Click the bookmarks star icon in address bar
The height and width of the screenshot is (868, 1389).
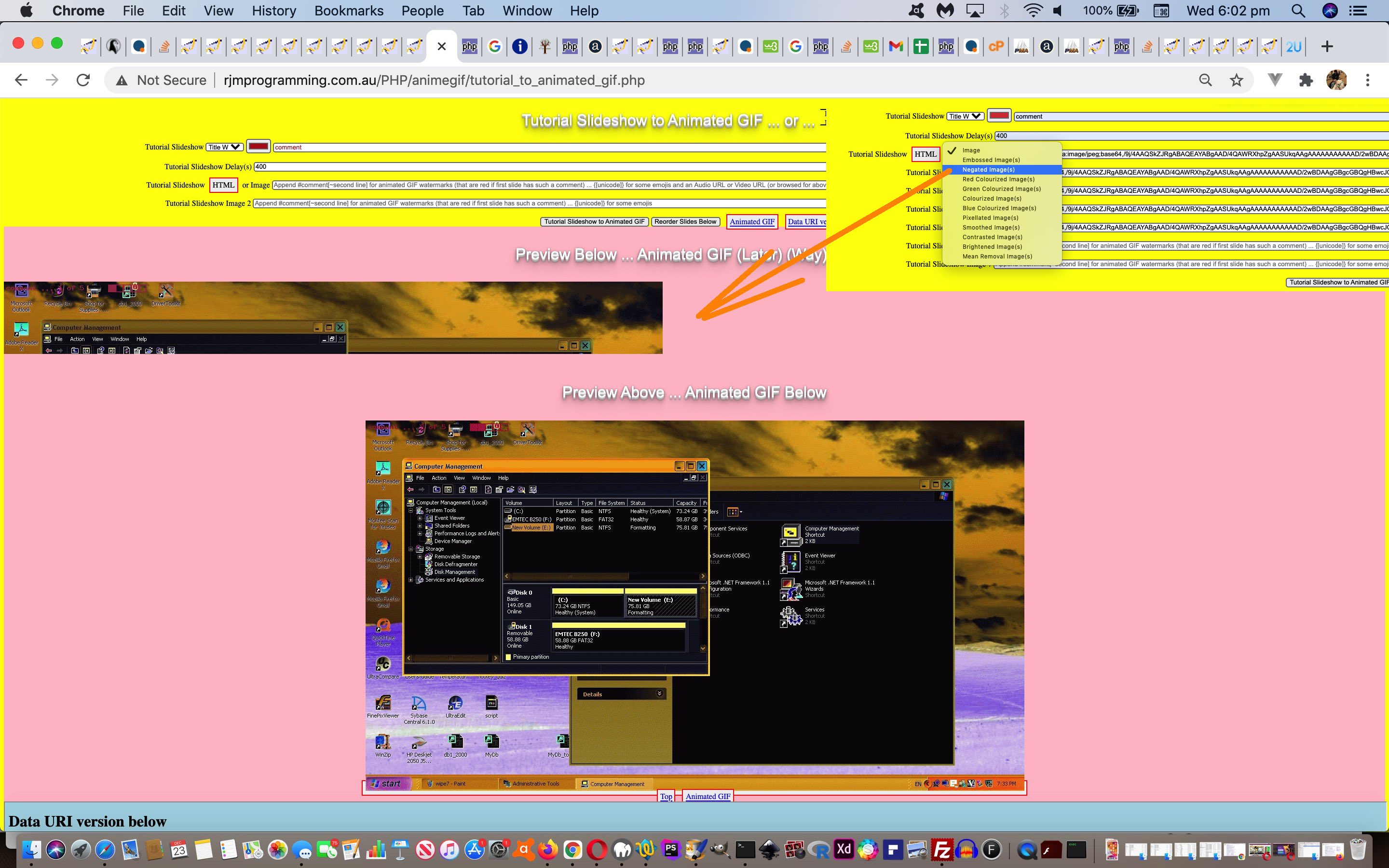click(1237, 80)
